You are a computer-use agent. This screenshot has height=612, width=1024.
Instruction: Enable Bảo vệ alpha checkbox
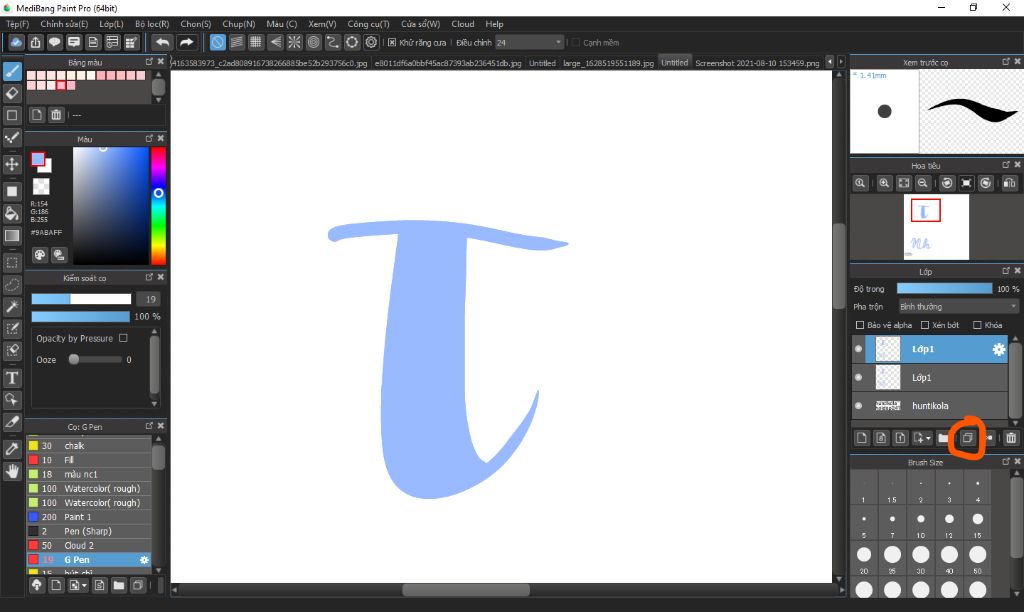pos(859,325)
